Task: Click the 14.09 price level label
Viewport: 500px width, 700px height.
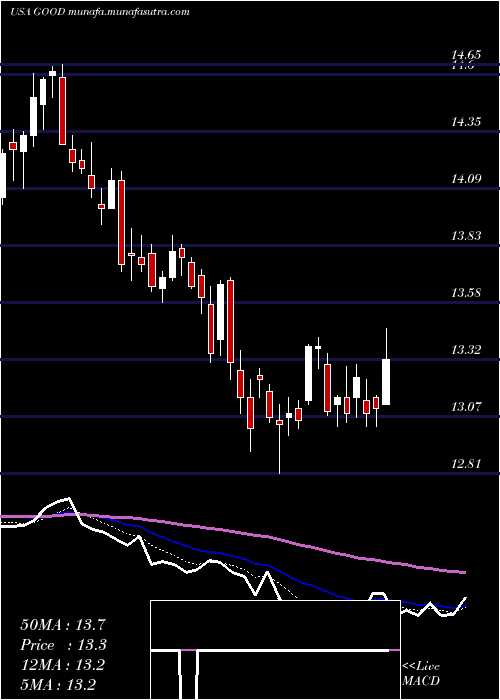Action: click(x=466, y=179)
